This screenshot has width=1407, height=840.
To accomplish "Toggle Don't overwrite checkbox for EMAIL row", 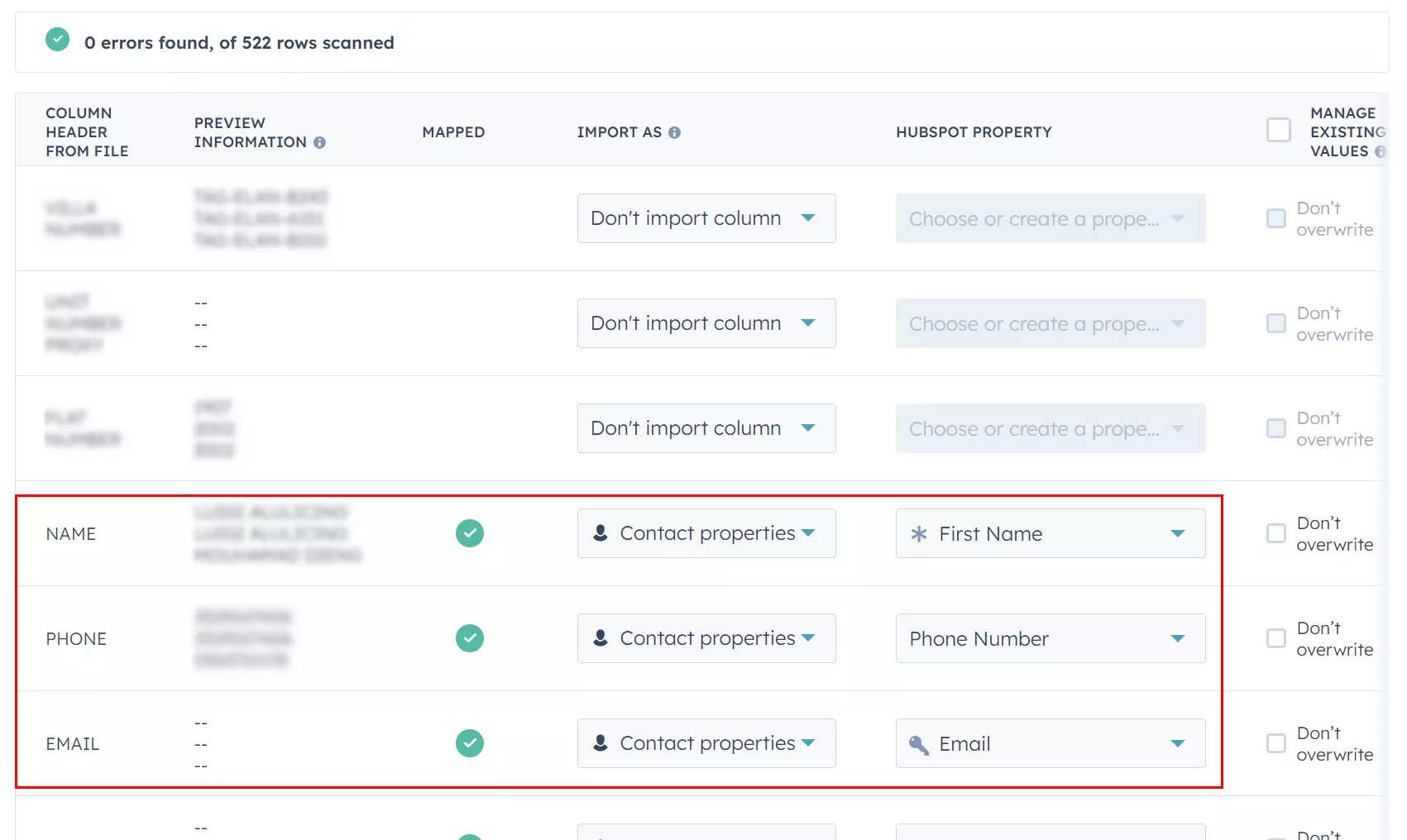I will tap(1276, 743).
